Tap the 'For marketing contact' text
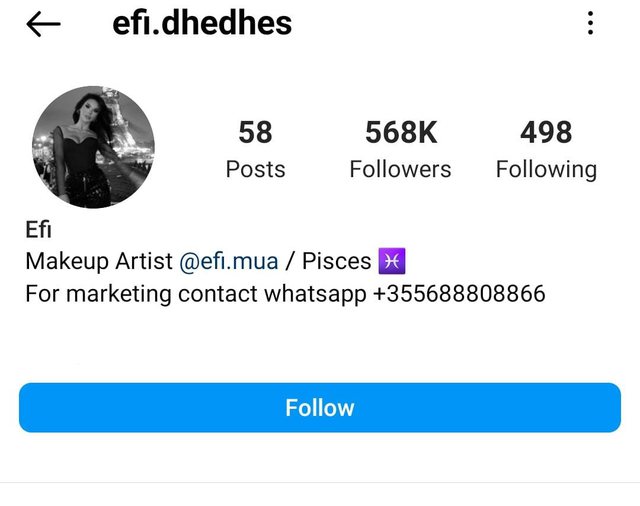The height and width of the screenshot is (506, 640). [141, 294]
